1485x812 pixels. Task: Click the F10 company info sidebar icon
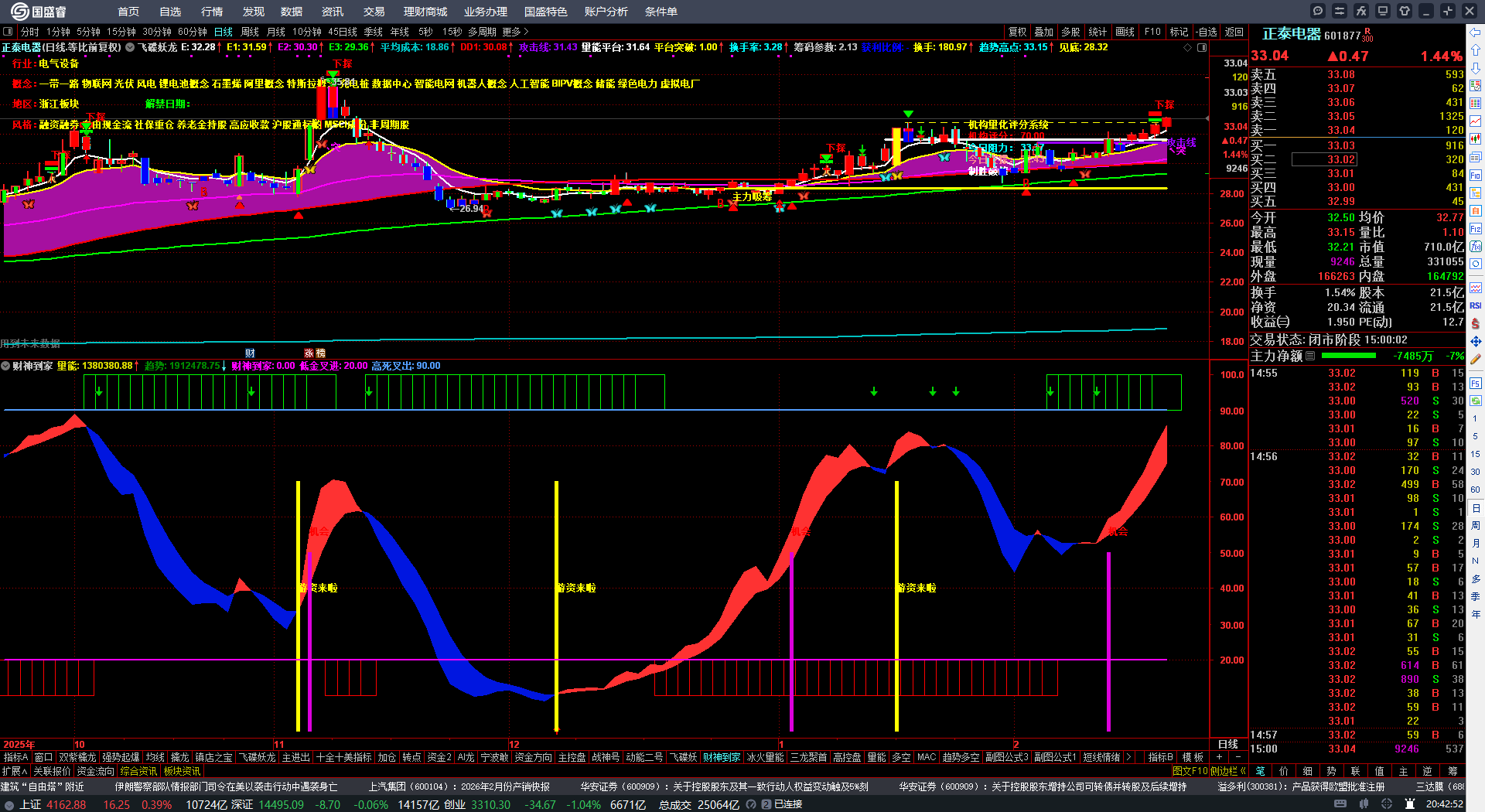pyautogui.click(x=1476, y=176)
